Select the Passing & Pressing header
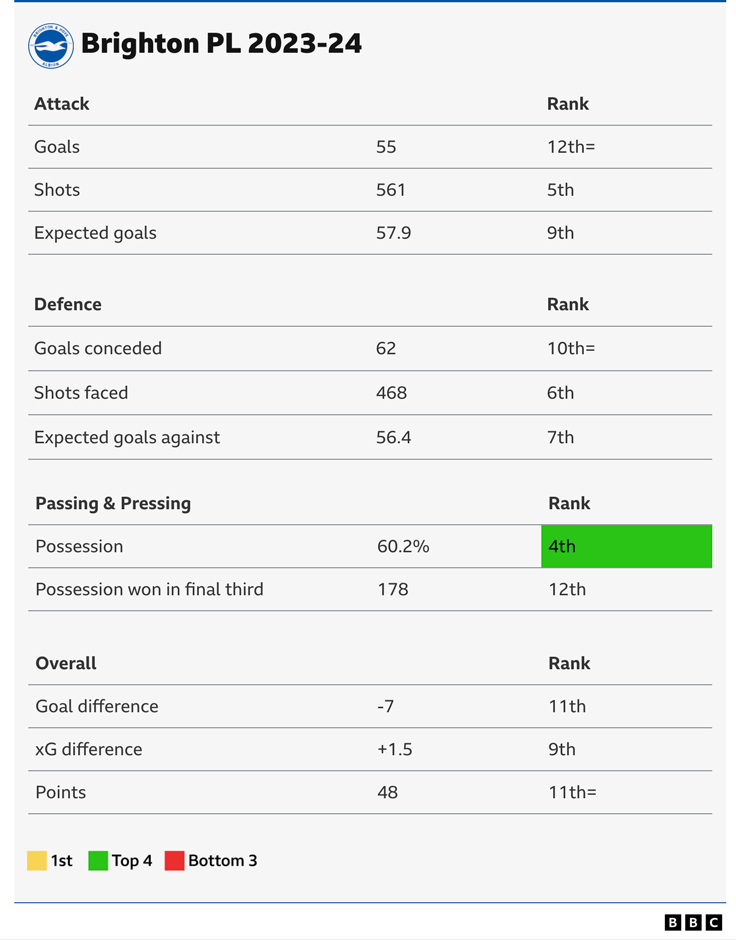Screen dimensions: 736x940 (x=113, y=504)
